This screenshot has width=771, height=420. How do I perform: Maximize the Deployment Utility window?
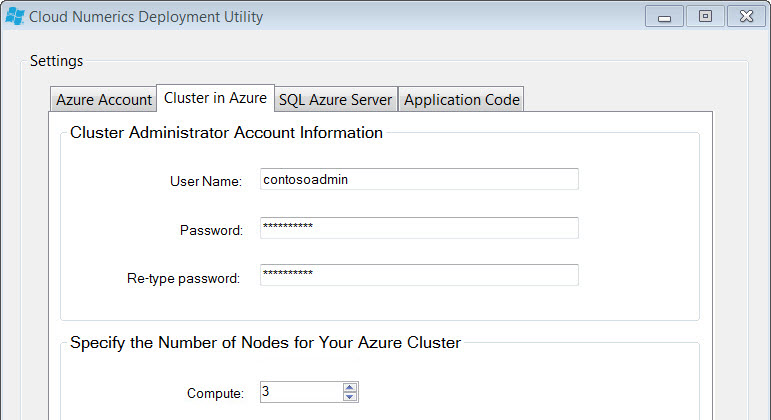(x=705, y=17)
